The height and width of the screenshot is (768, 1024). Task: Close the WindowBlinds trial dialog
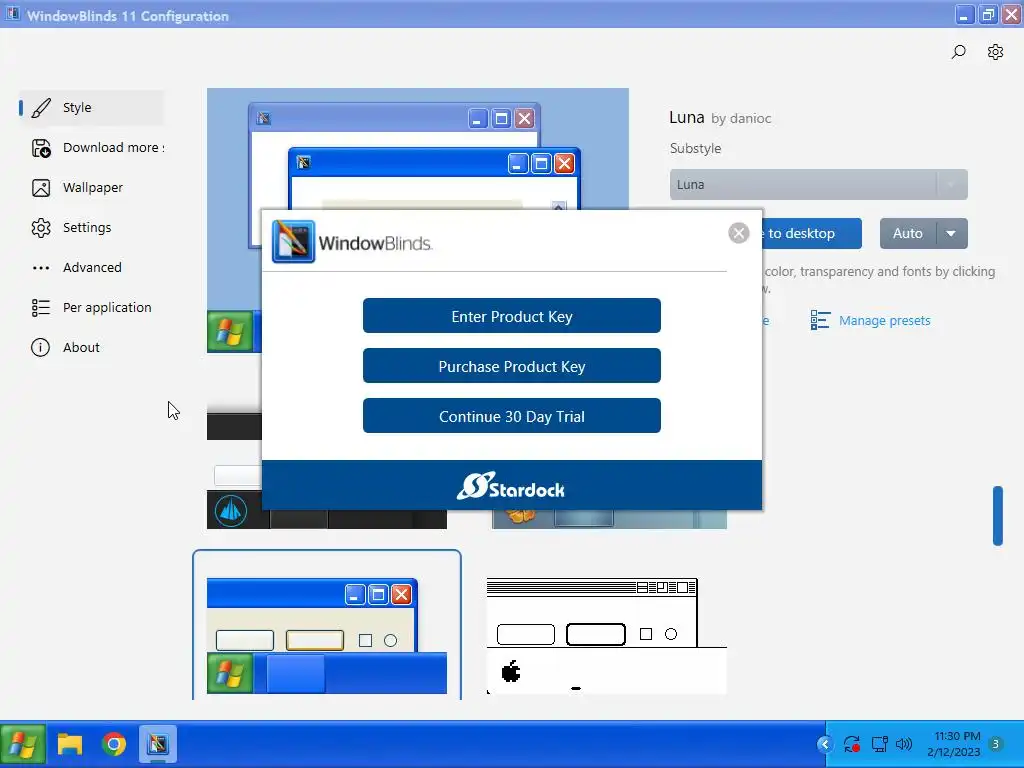click(739, 233)
